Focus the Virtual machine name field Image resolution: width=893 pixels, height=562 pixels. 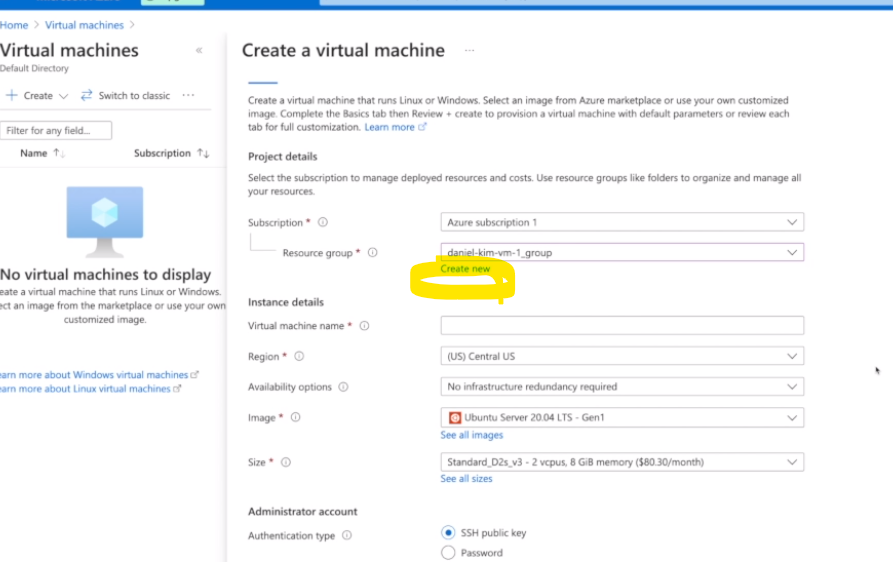pos(622,326)
